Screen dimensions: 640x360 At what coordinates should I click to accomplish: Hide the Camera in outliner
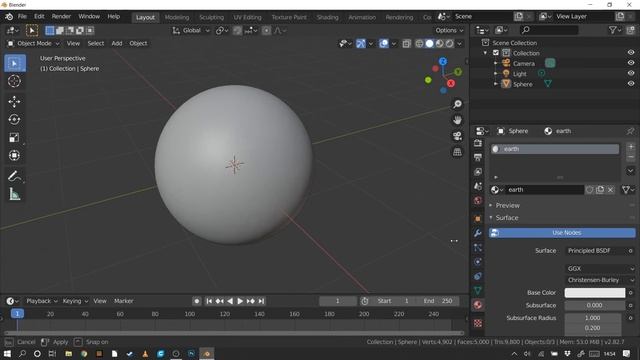click(x=631, y=63)
